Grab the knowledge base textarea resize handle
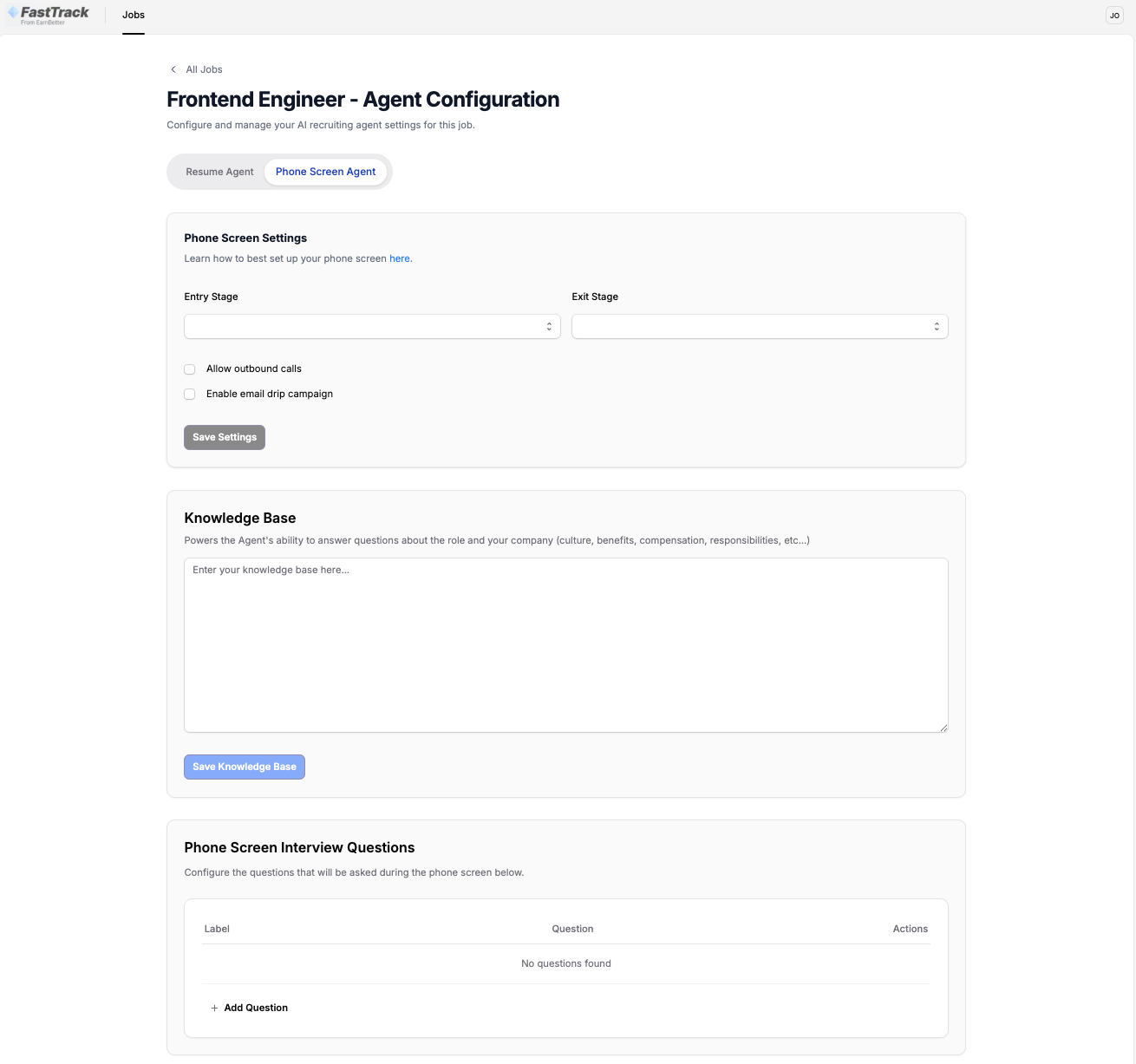The height and width of the screenshot is (1064, 1136). pos(943,728)
